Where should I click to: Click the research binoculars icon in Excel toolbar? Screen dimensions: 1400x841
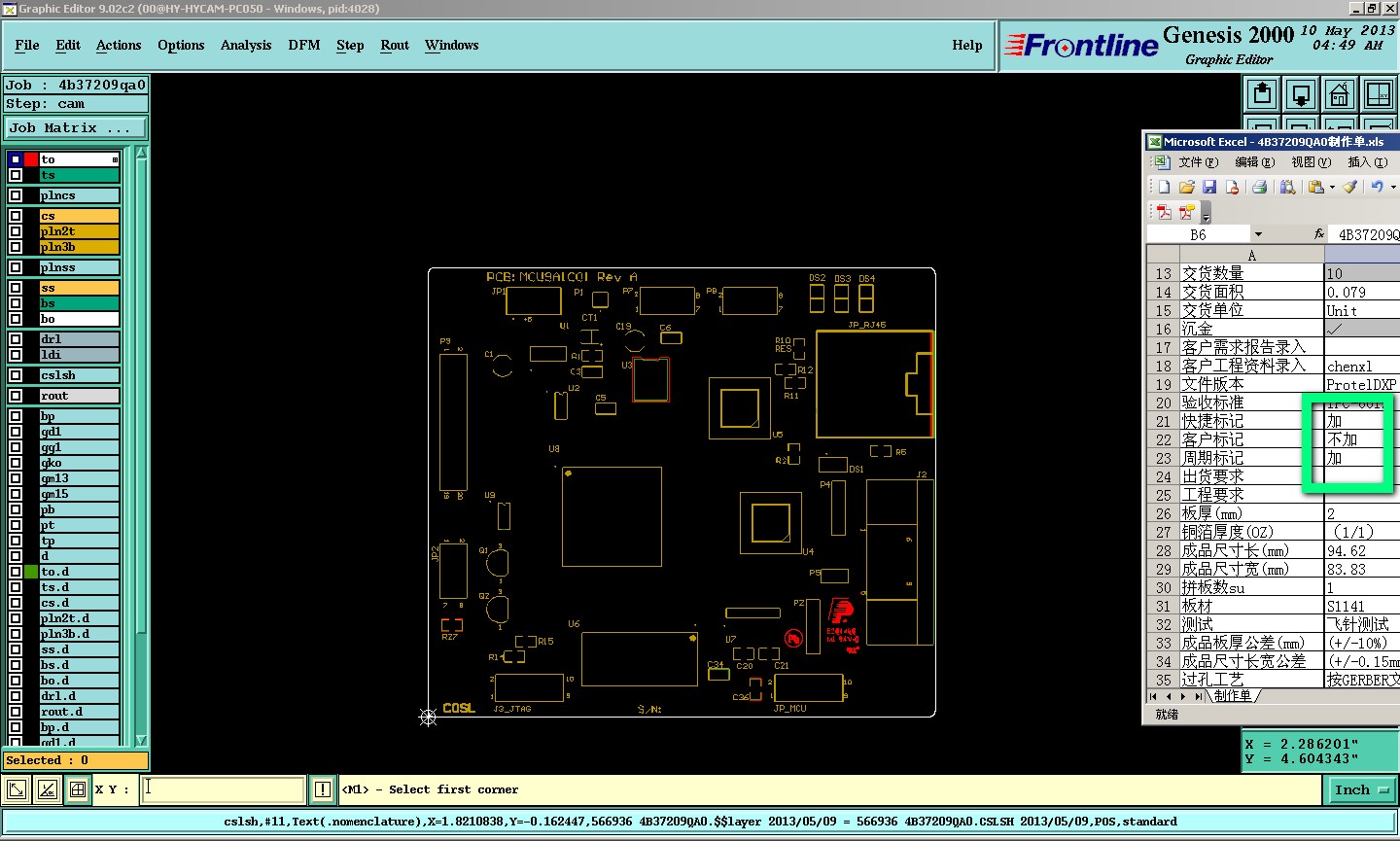(x=1287, y=187)
